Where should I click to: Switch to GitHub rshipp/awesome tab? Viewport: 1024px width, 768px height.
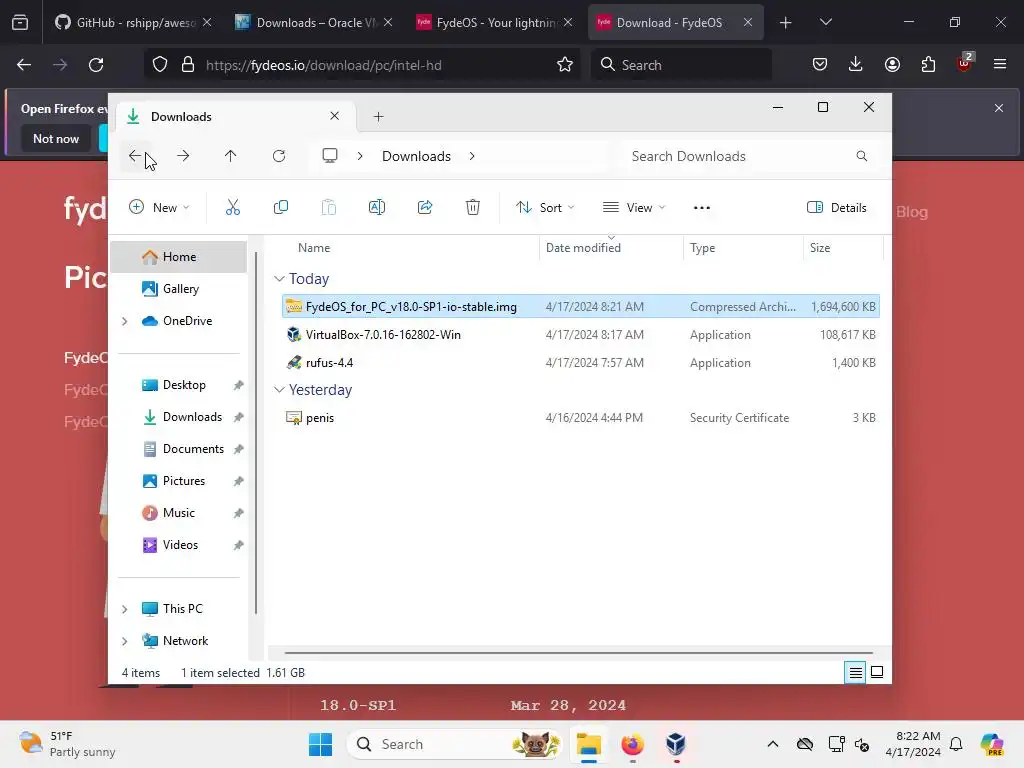[x=133, y=23]
